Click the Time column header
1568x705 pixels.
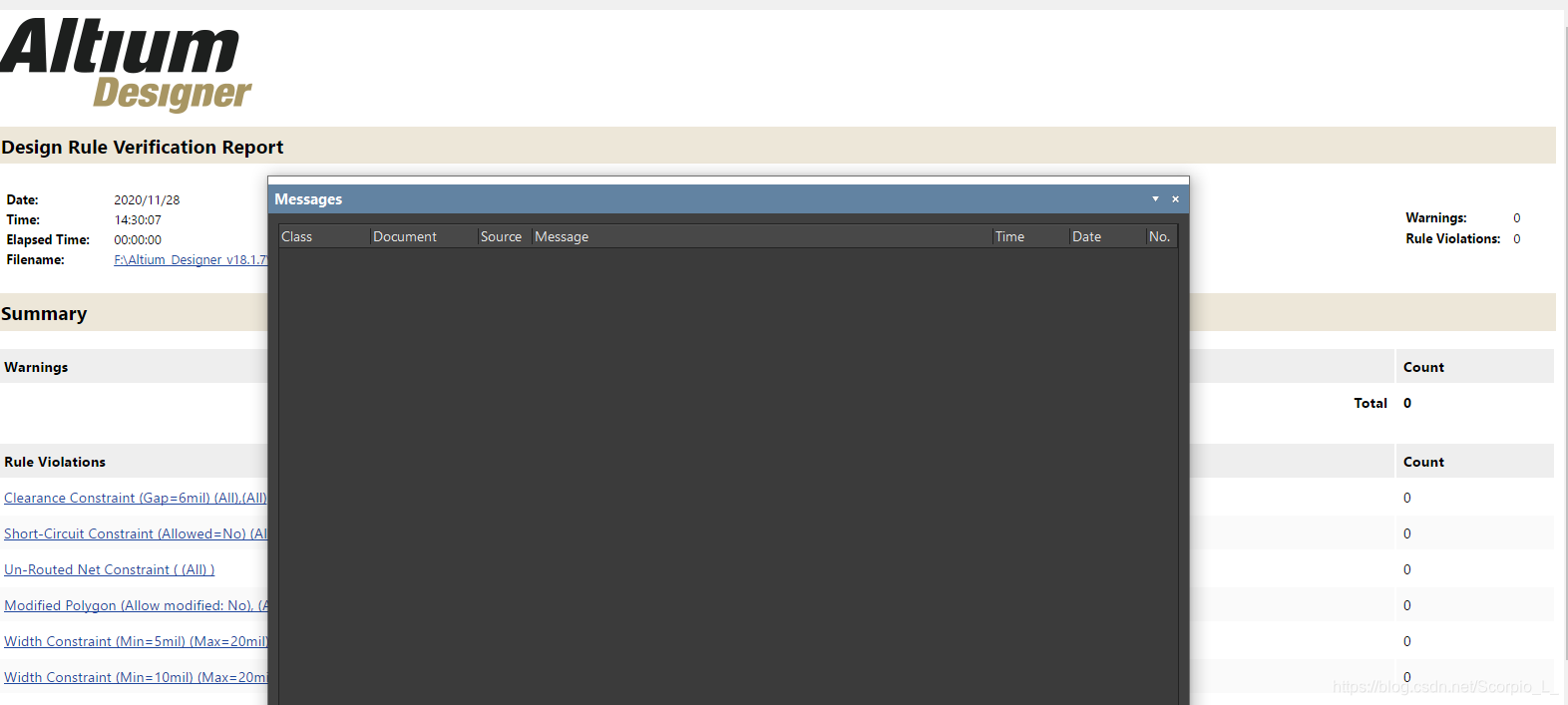1030,236
